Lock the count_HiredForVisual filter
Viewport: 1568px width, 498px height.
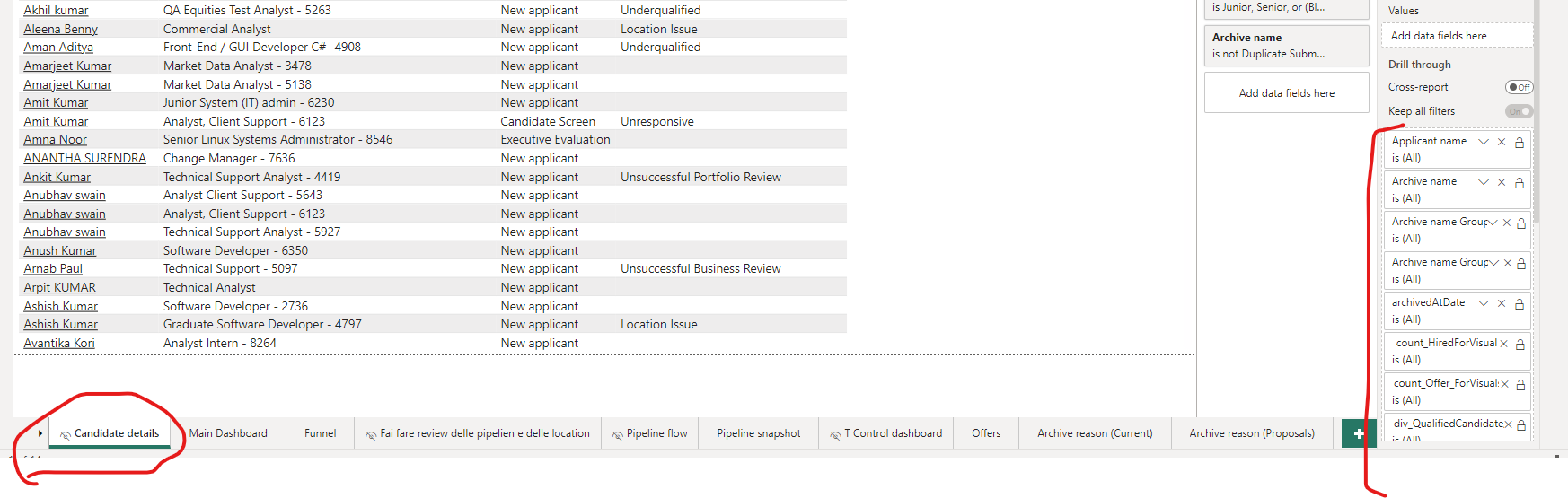pos(1520,344)
